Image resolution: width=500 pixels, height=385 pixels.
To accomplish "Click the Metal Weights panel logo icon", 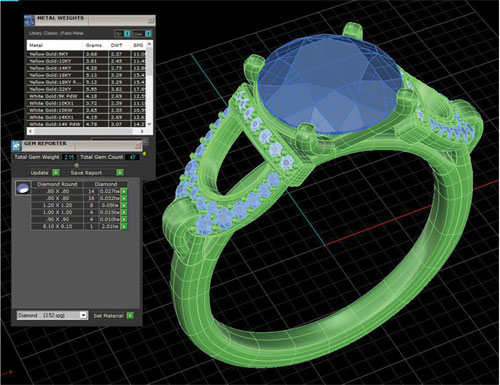I will click(29, 20).
